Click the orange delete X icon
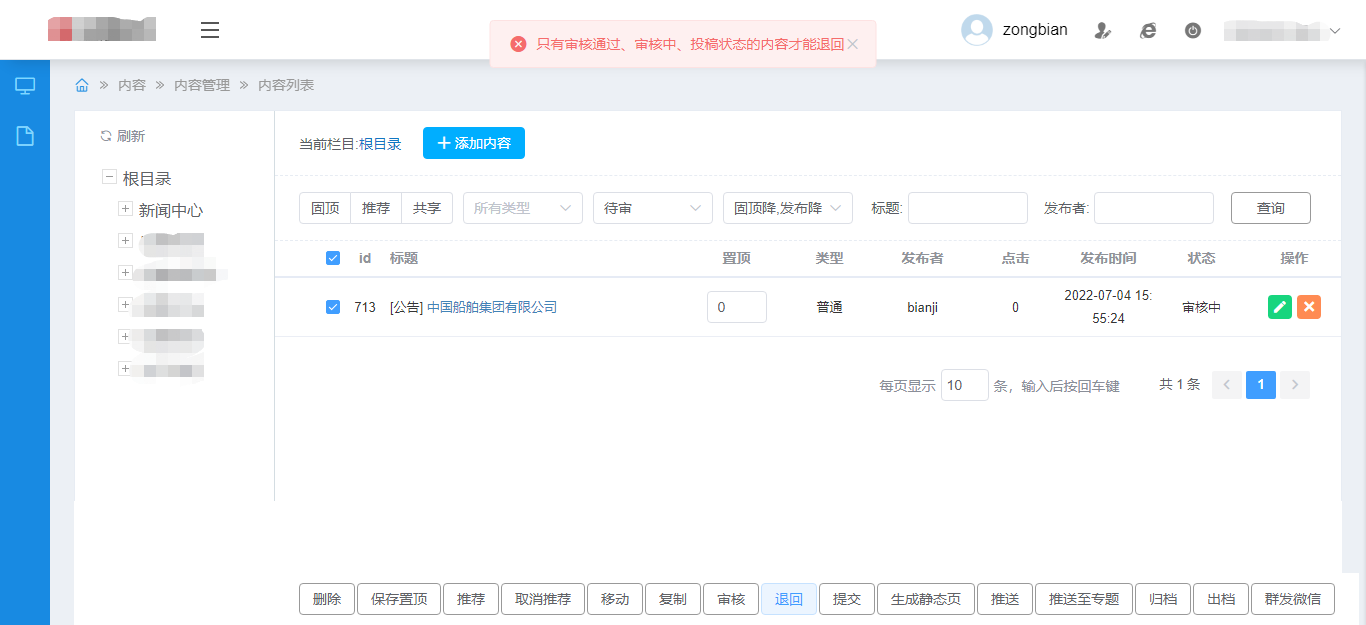The height and width of the screenshot is (625, 1366). (x=1309, y=307)
